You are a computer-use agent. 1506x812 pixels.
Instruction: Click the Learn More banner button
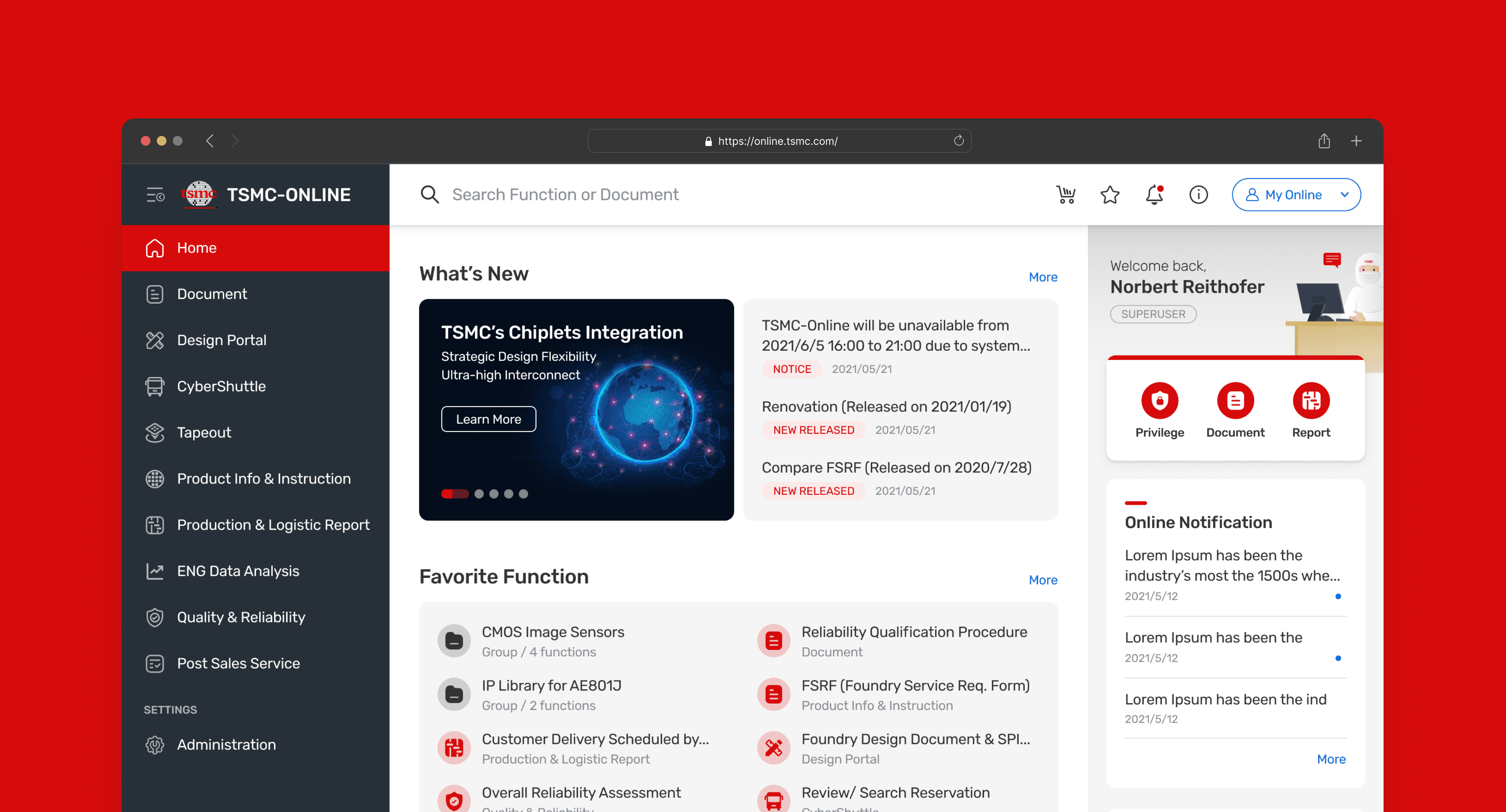click(x=488, y=419)
